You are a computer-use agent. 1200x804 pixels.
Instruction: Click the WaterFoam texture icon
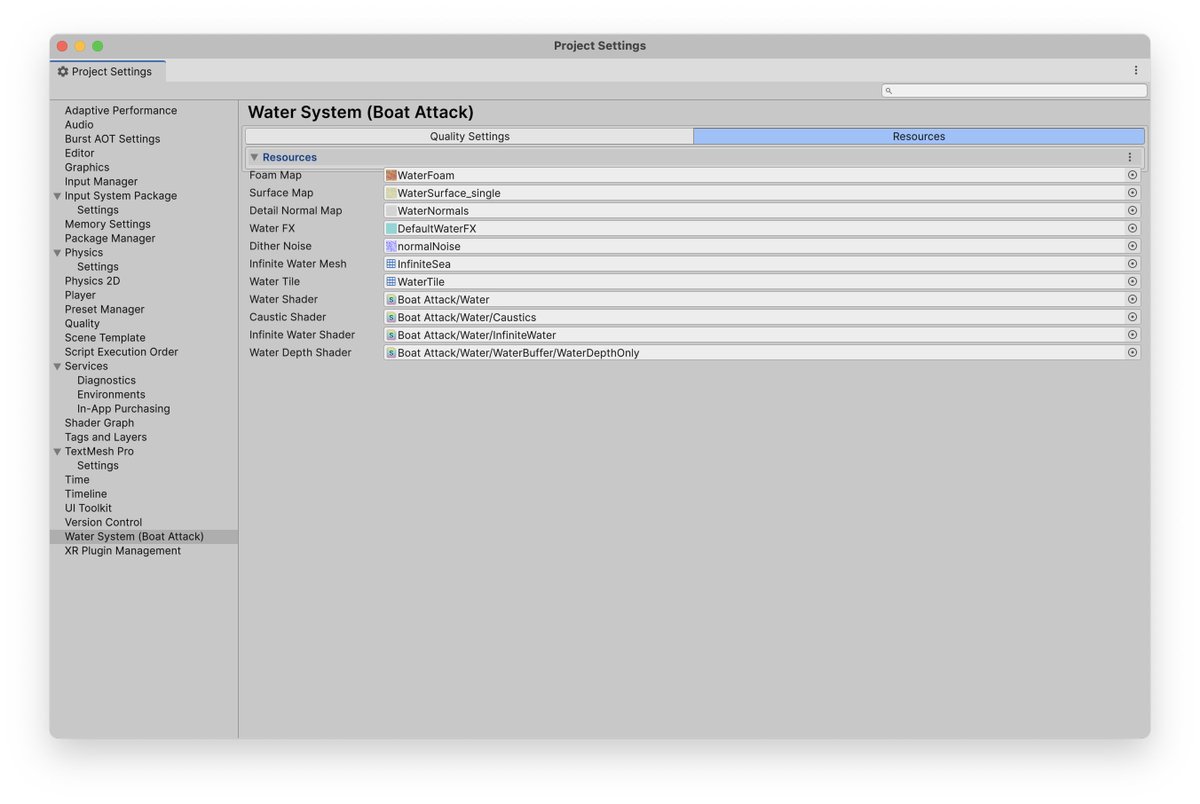391,175
